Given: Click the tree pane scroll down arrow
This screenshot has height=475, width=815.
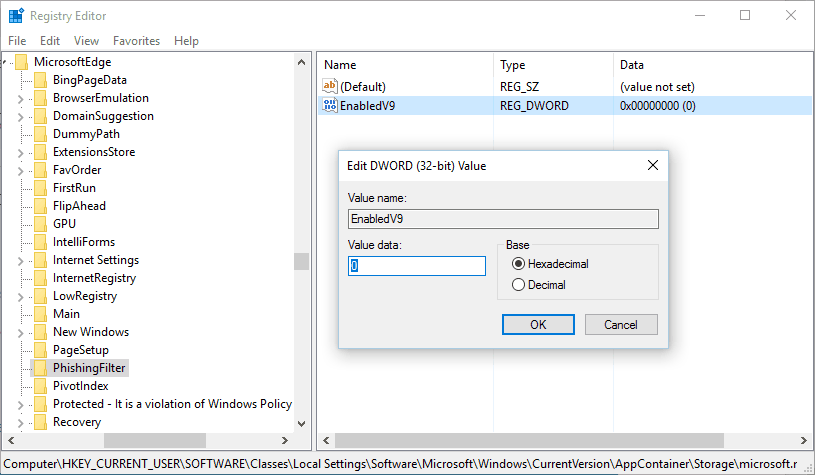Looking at the screenshot, I should pyautogui.click(x=301, y=424).
